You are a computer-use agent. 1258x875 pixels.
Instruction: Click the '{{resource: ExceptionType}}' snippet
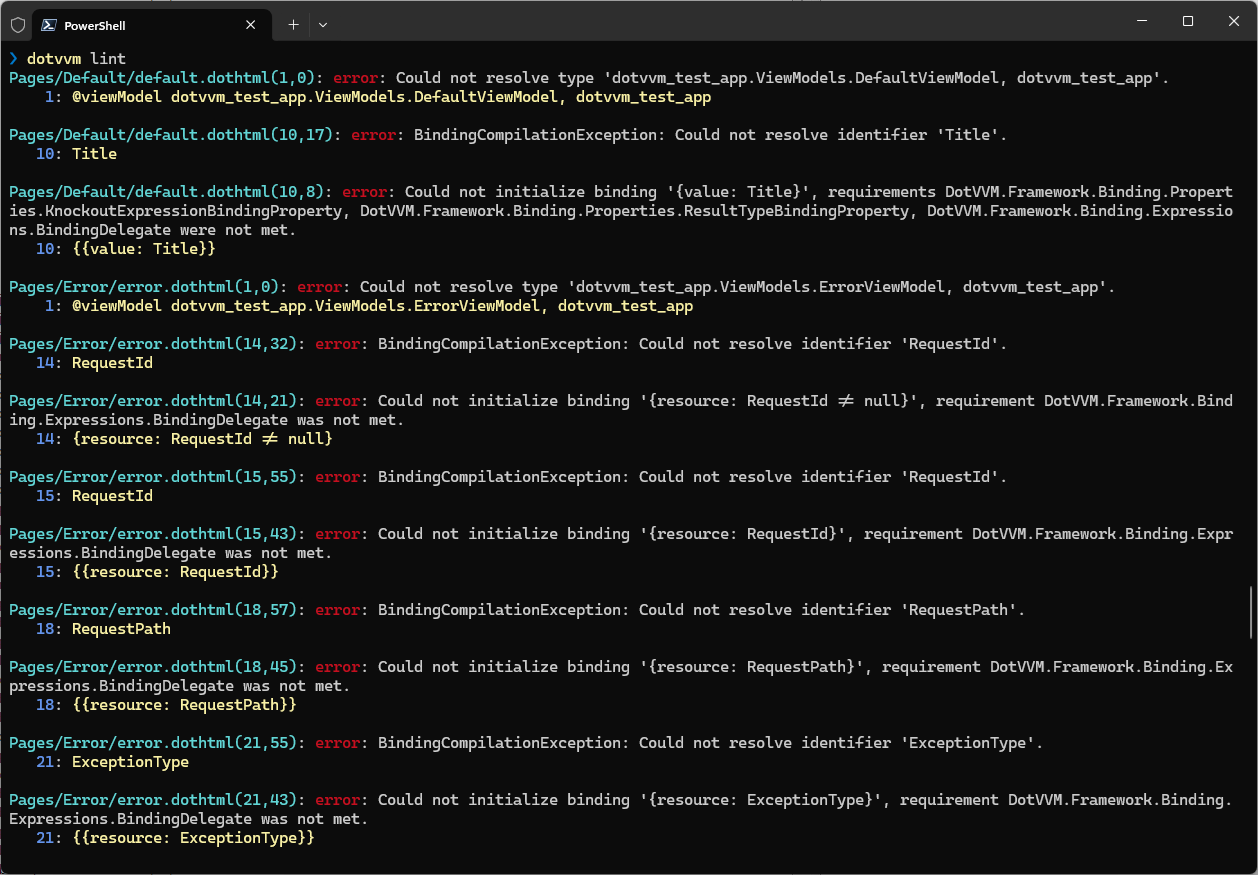[193, 838]
